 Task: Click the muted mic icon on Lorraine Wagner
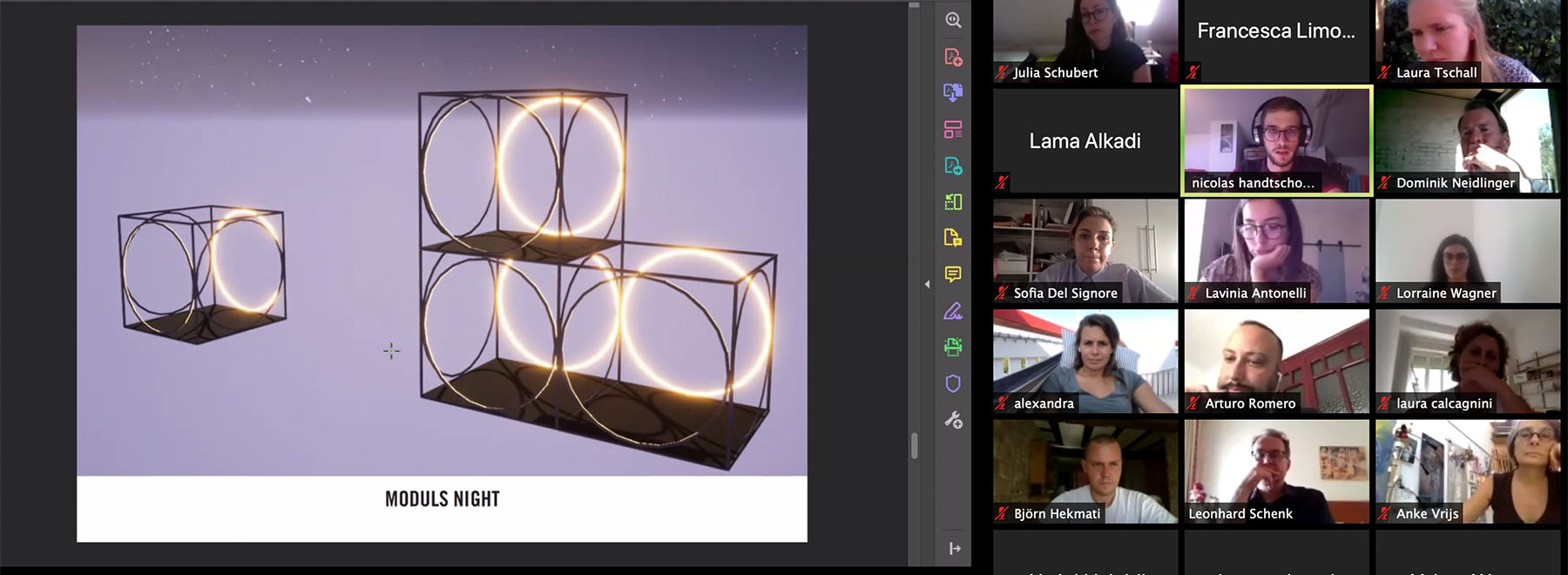coord(1385,293)
